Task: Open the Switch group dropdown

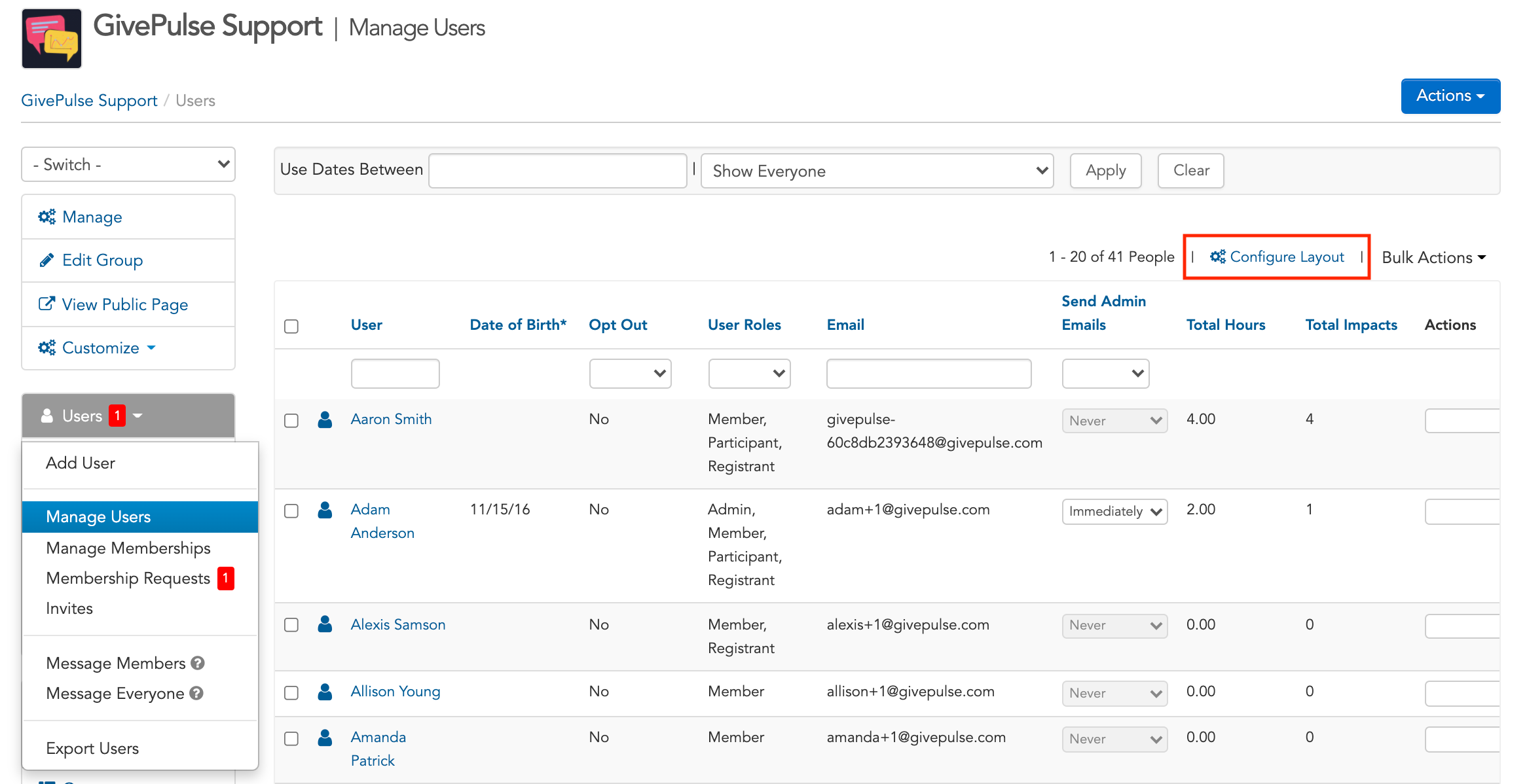Action: click(x=128, y=164)
